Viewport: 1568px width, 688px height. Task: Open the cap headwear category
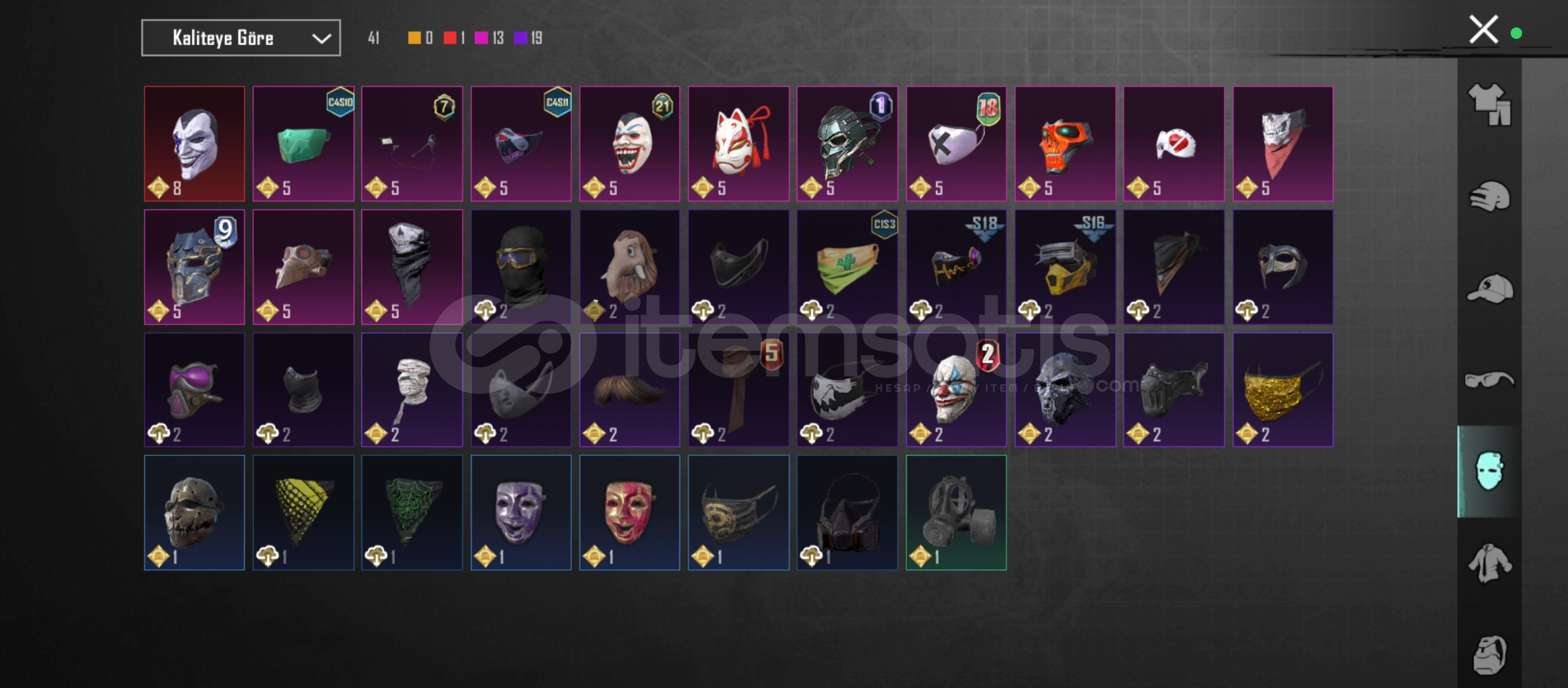pyautogui.click(x=1490, y=289)
